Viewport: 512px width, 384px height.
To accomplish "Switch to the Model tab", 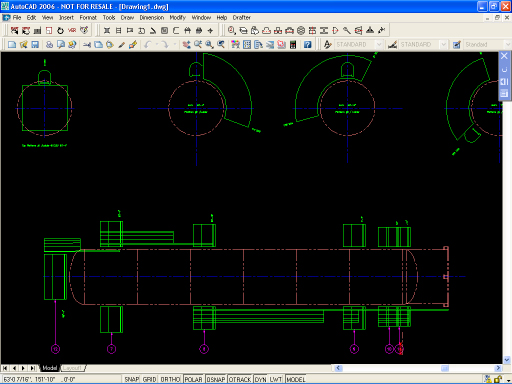I will [x=49, y=368].
